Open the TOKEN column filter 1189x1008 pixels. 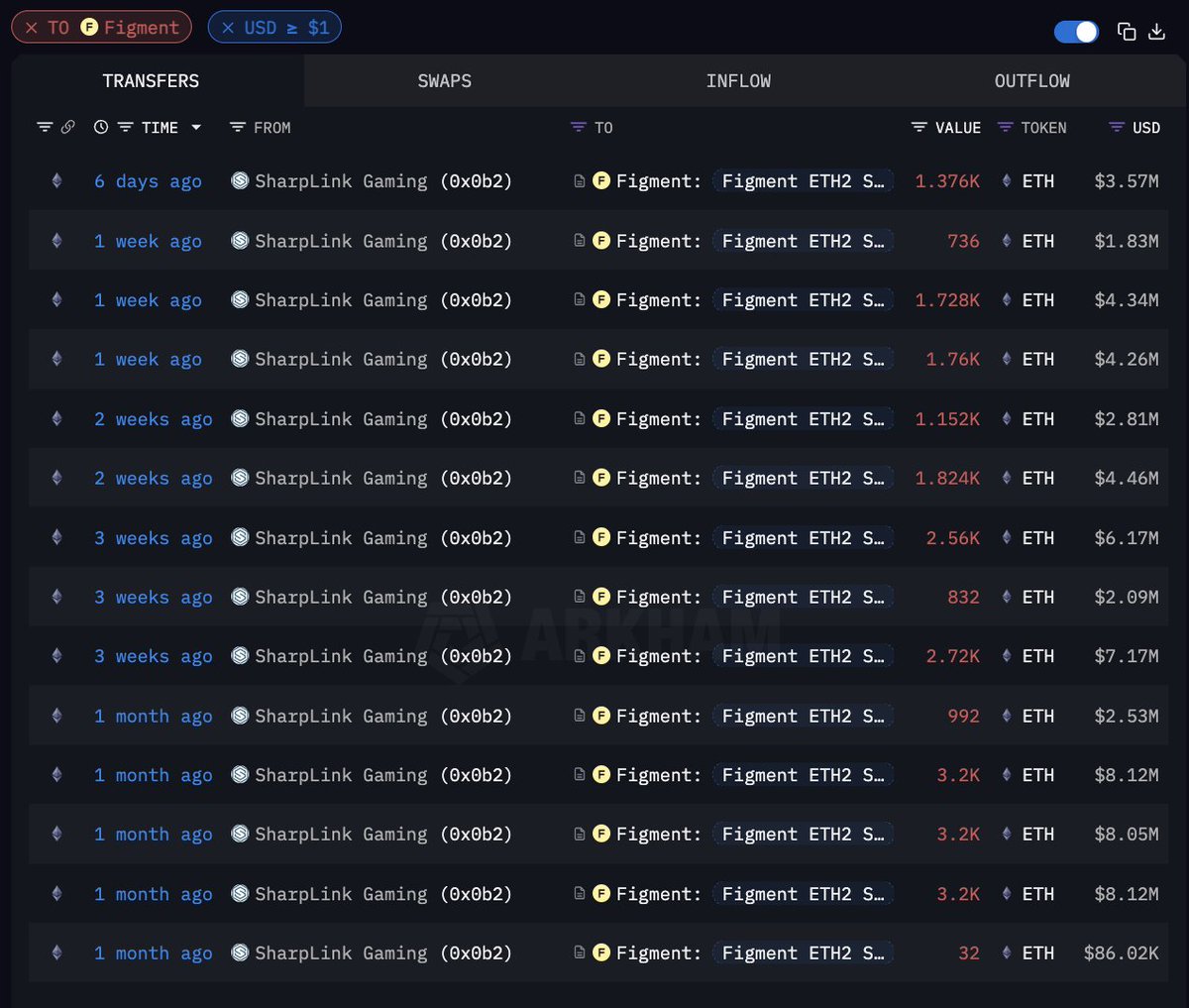tap(1005, 127)
